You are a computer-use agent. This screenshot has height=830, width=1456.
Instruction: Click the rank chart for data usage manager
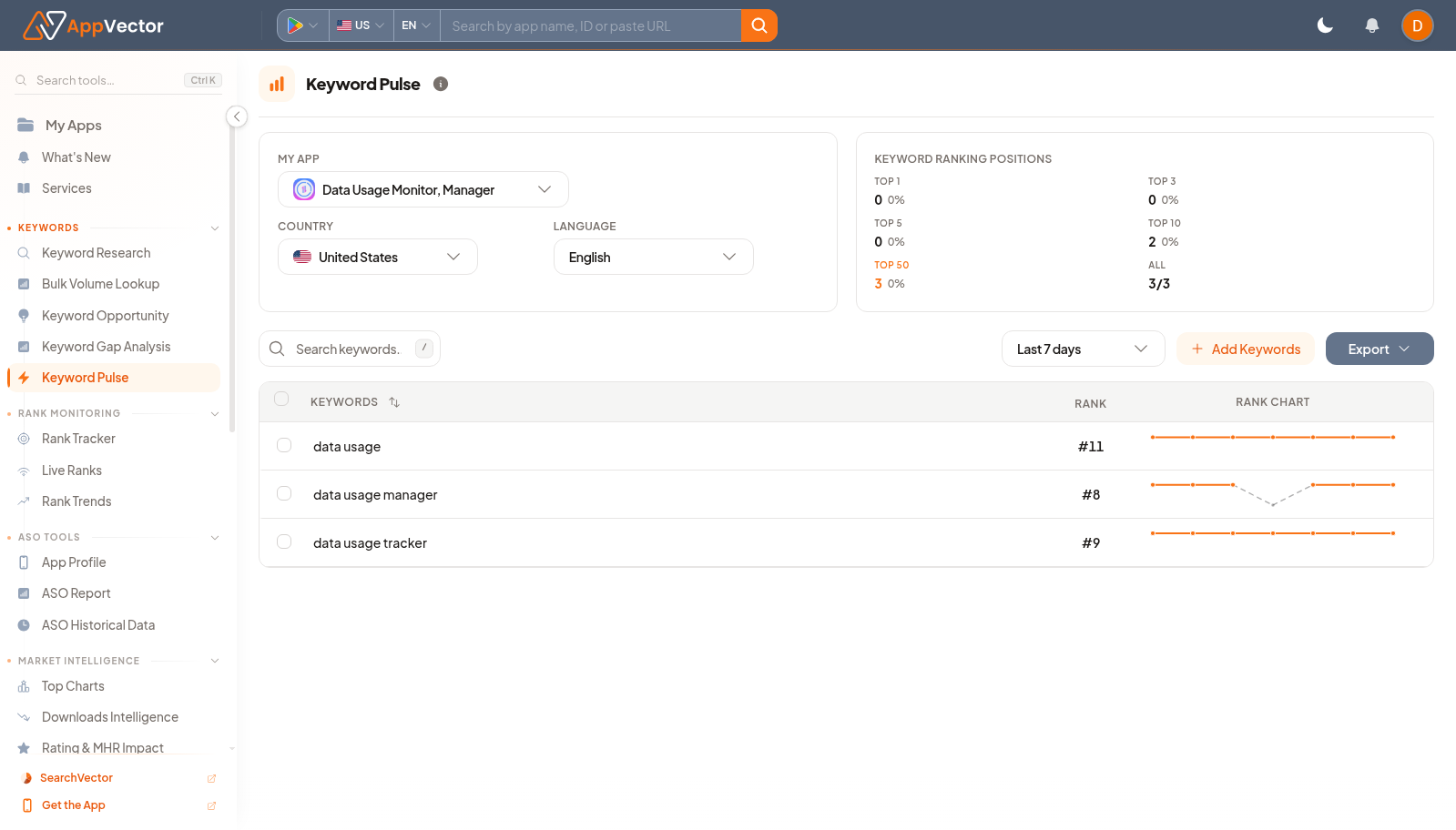[x=1273, y=494]
